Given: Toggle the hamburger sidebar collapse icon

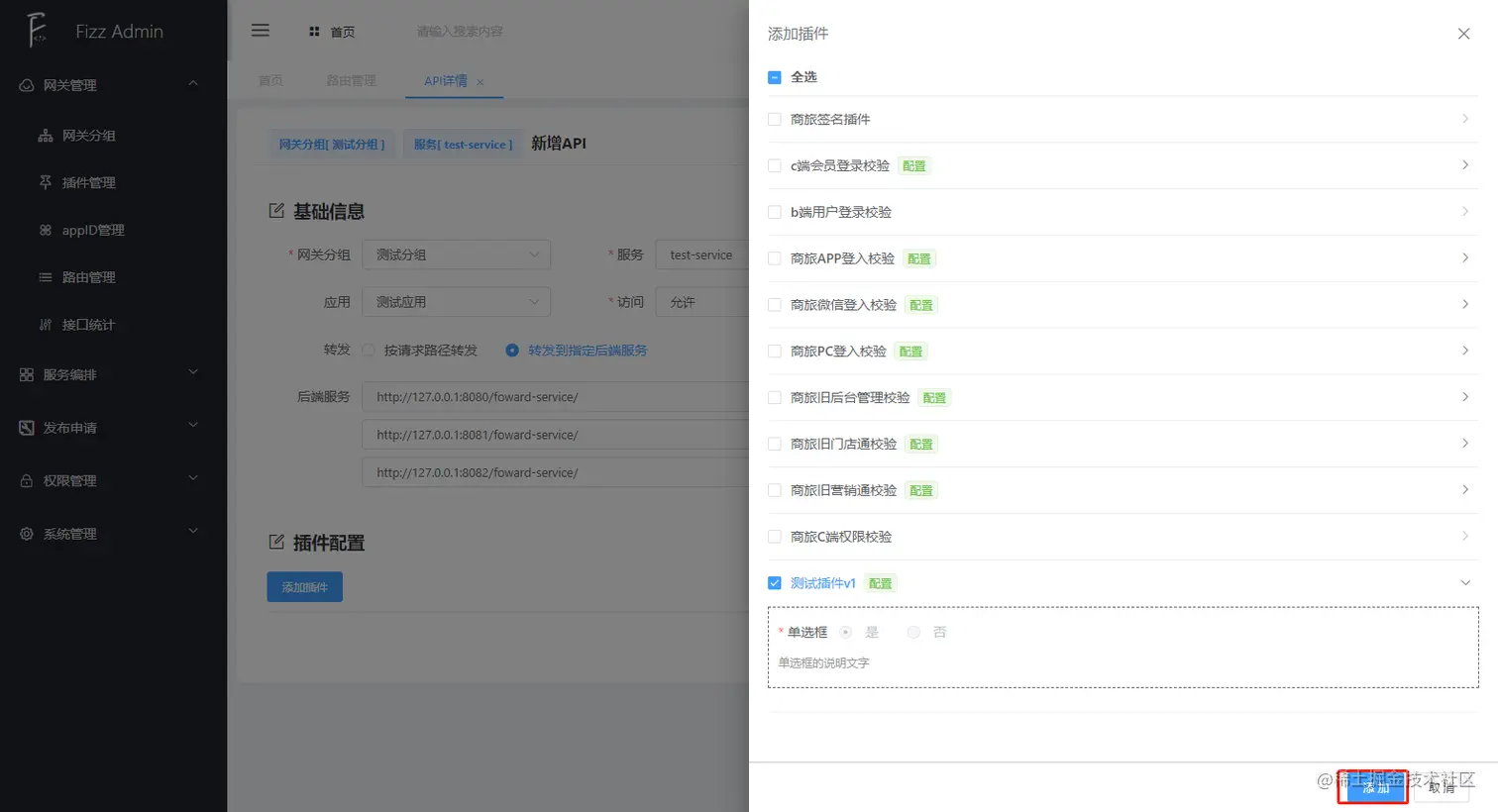Looking at the screenshot, I should coord(261,31).
